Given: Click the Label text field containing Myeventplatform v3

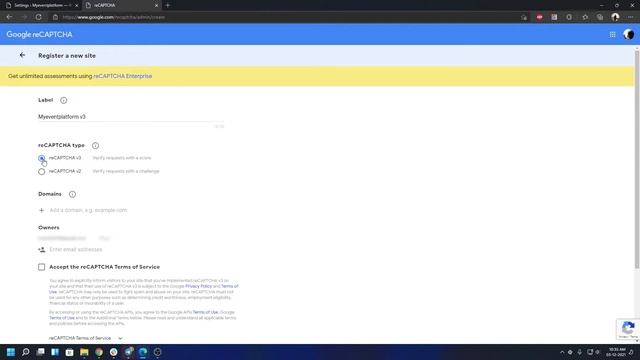Looking at the screenshot, I should point(131,117).
